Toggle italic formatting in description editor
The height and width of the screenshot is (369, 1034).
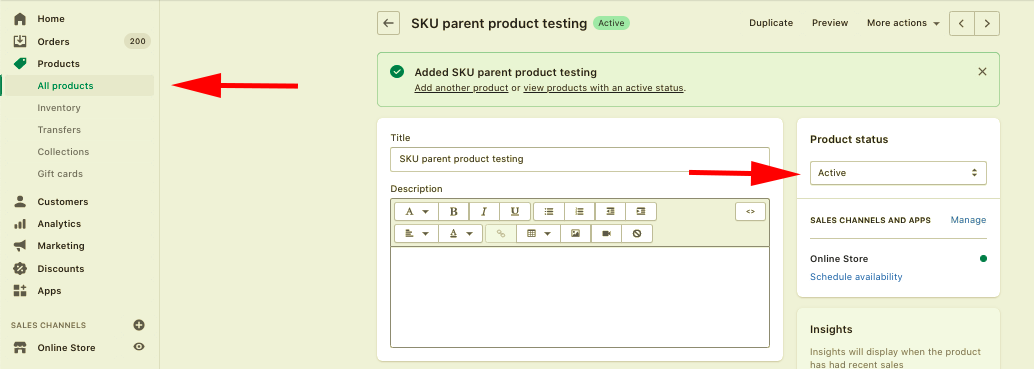tap(484, 212)
